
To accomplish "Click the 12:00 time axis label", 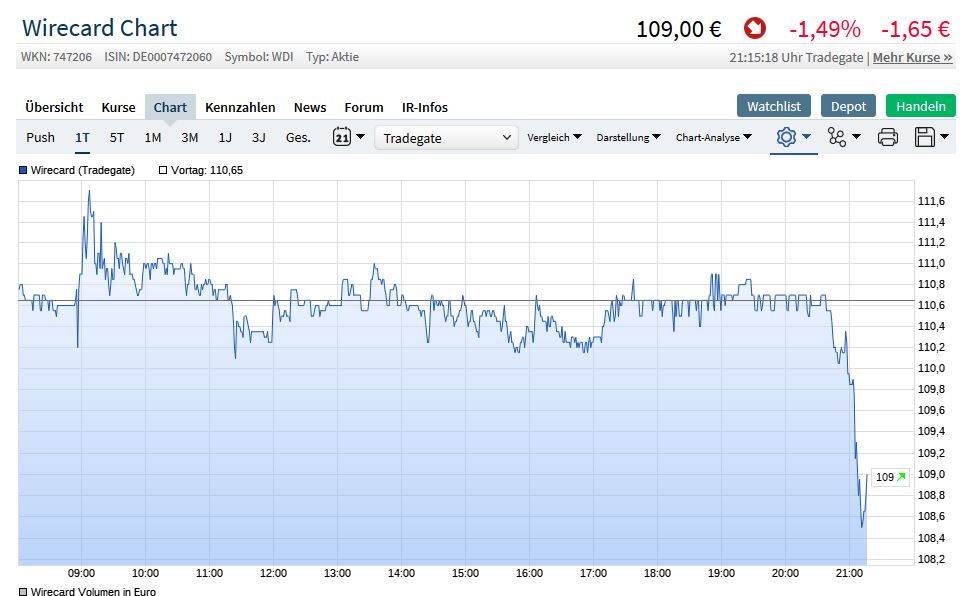I will pyautogui.click(x=273, y=573).
